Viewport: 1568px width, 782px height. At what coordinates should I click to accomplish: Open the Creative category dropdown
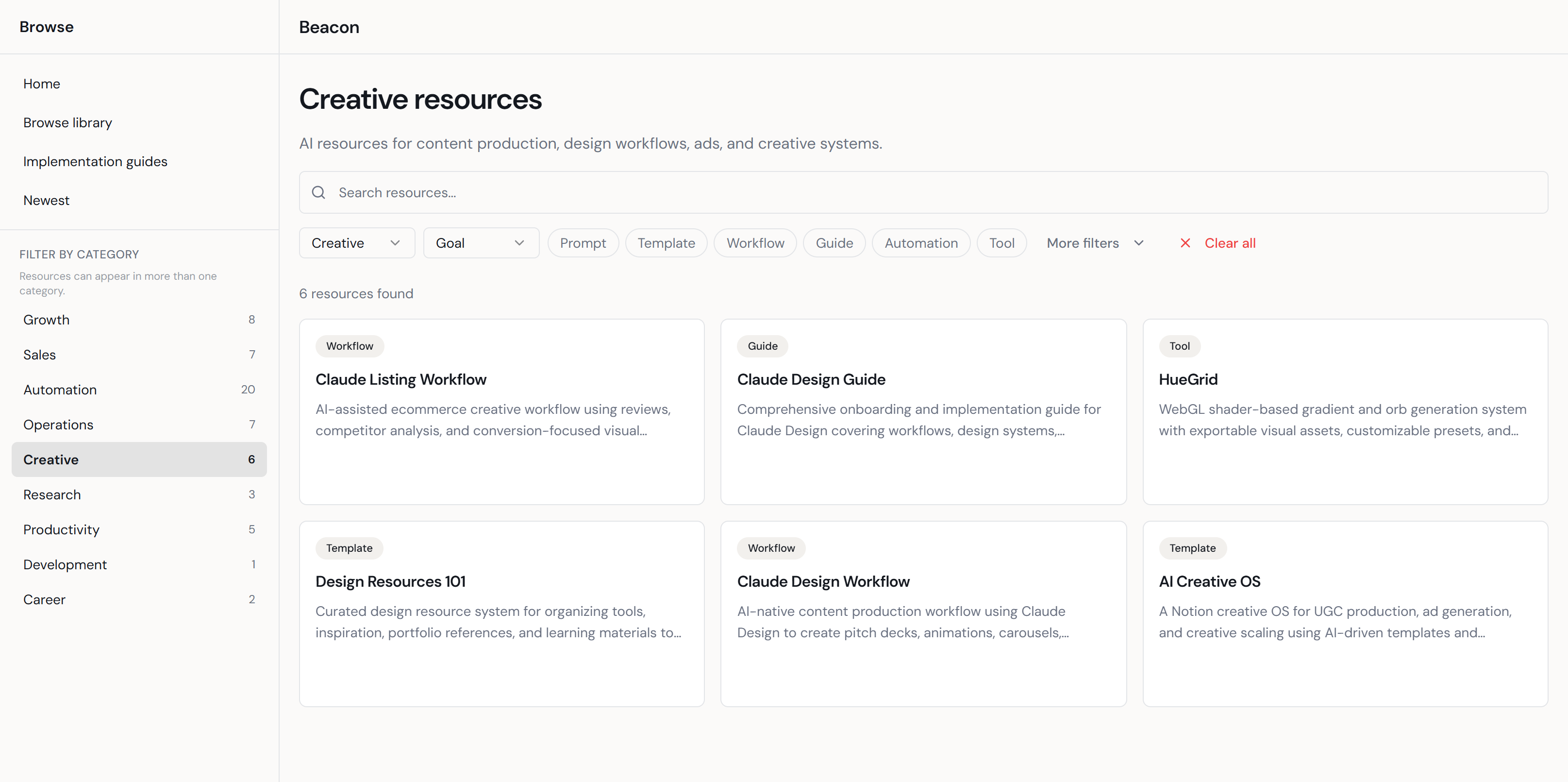[x=357, y=243]
